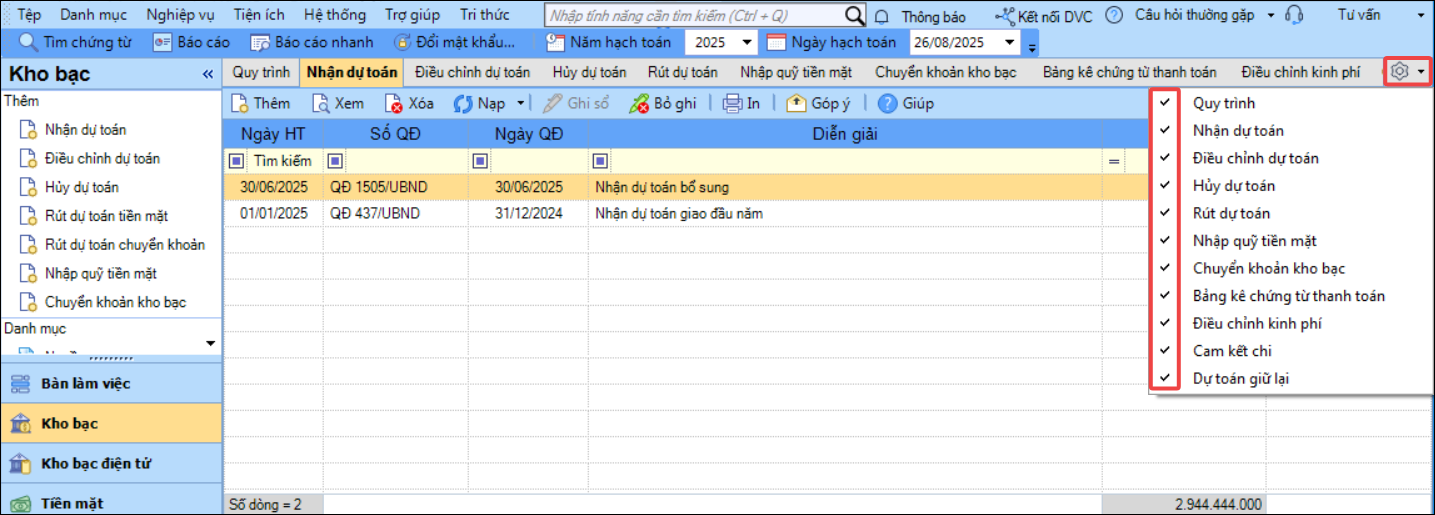Click the tab settings gear icon

[x=1399, y=72]
